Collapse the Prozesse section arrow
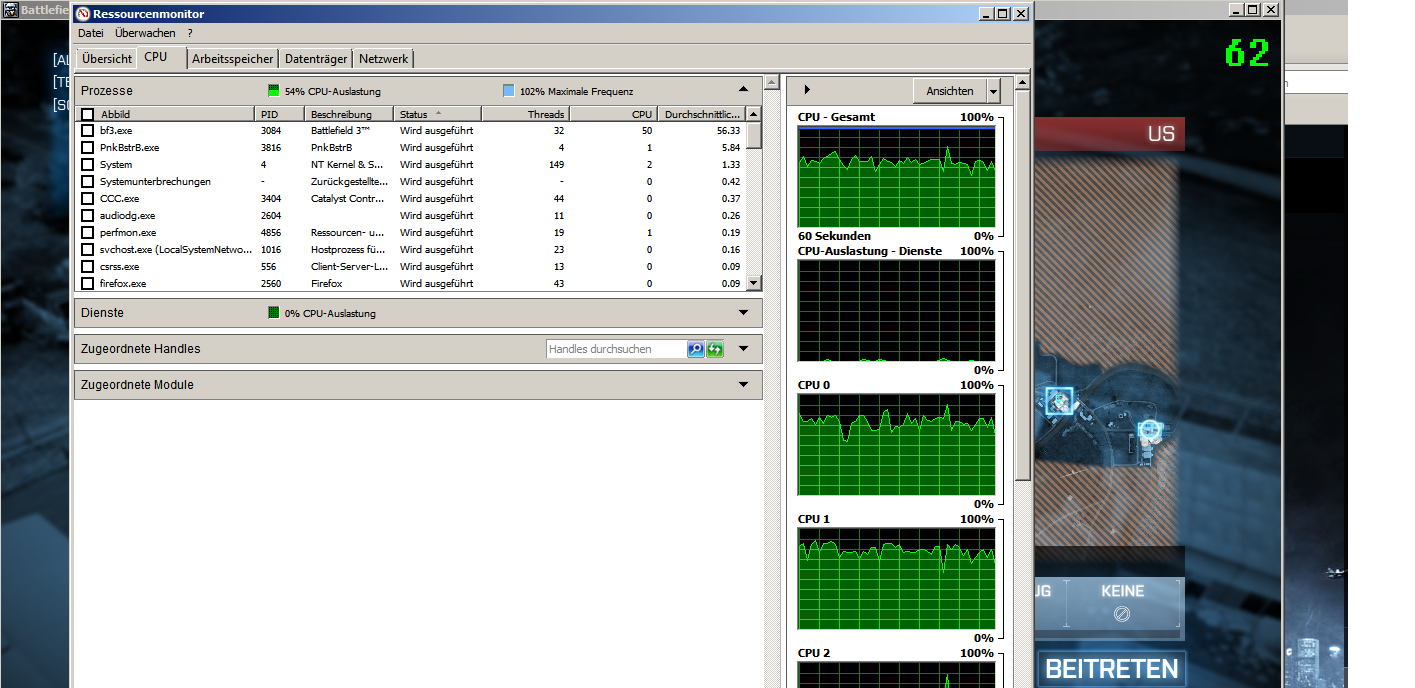 tap(743, 90)
